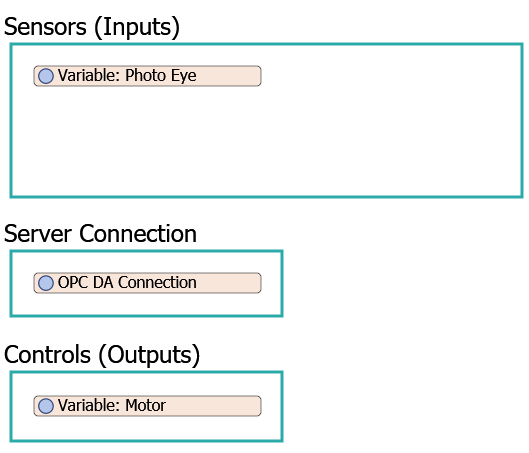Click the Controls (Outputs) heading
Viewport: 529px width, 453px height.
pyautogui.click(x=102, y=355)
